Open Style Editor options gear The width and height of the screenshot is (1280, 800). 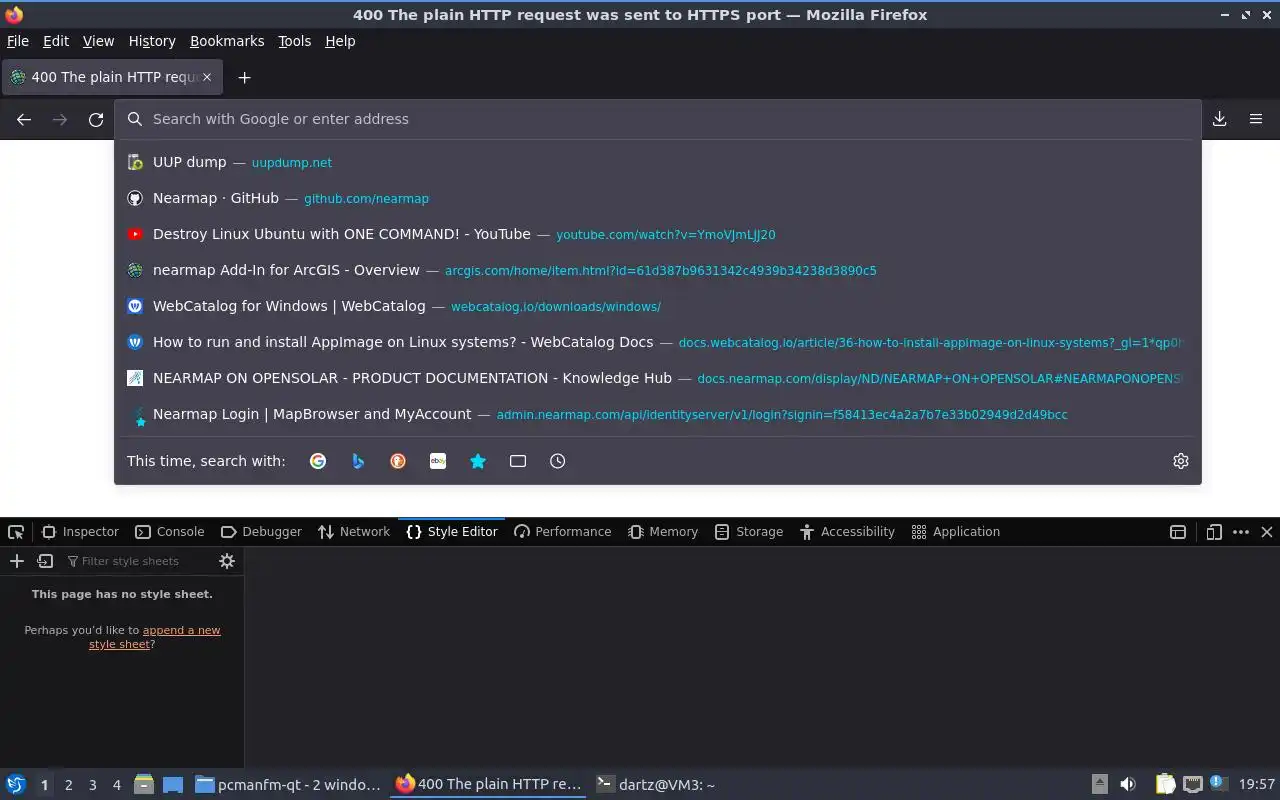coord(227,561)
